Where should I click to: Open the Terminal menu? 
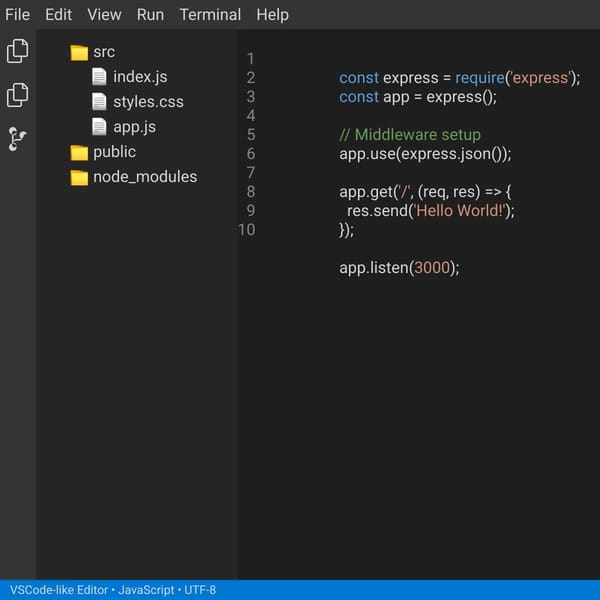coord(210,15)
